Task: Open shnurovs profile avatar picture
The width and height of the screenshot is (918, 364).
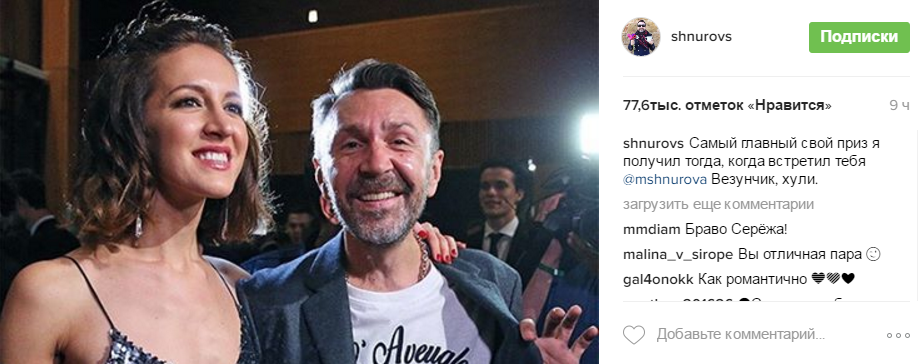Action: [x=640, y=37]
